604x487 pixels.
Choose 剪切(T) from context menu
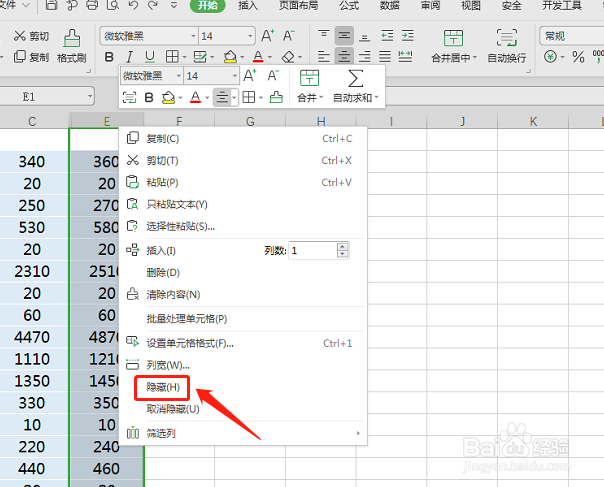click(x=243, y=160)
